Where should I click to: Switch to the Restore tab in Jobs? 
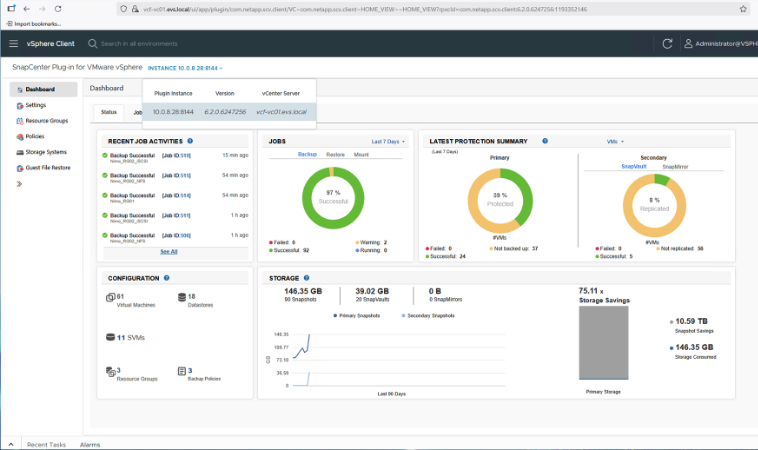coord(335,155)
